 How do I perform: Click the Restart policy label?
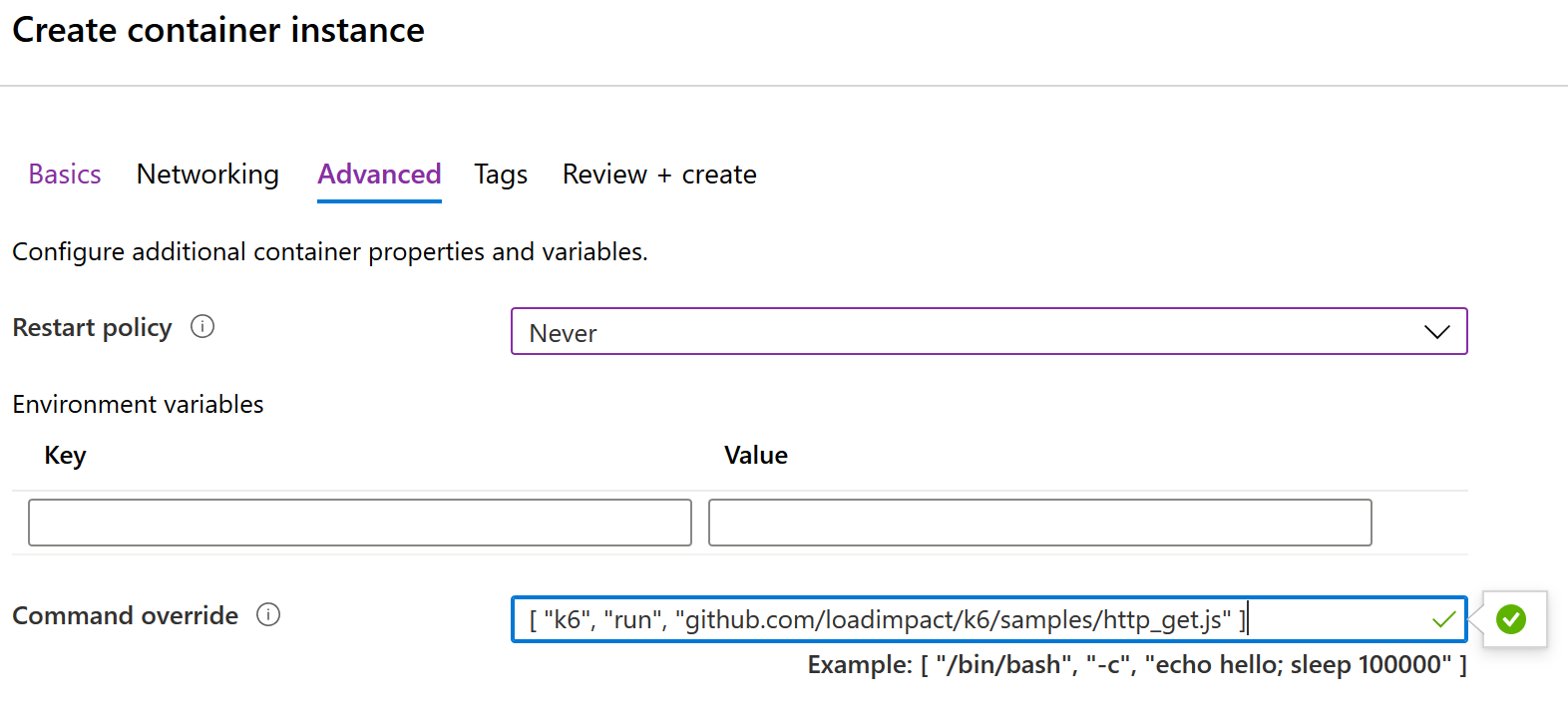point(92,328)
